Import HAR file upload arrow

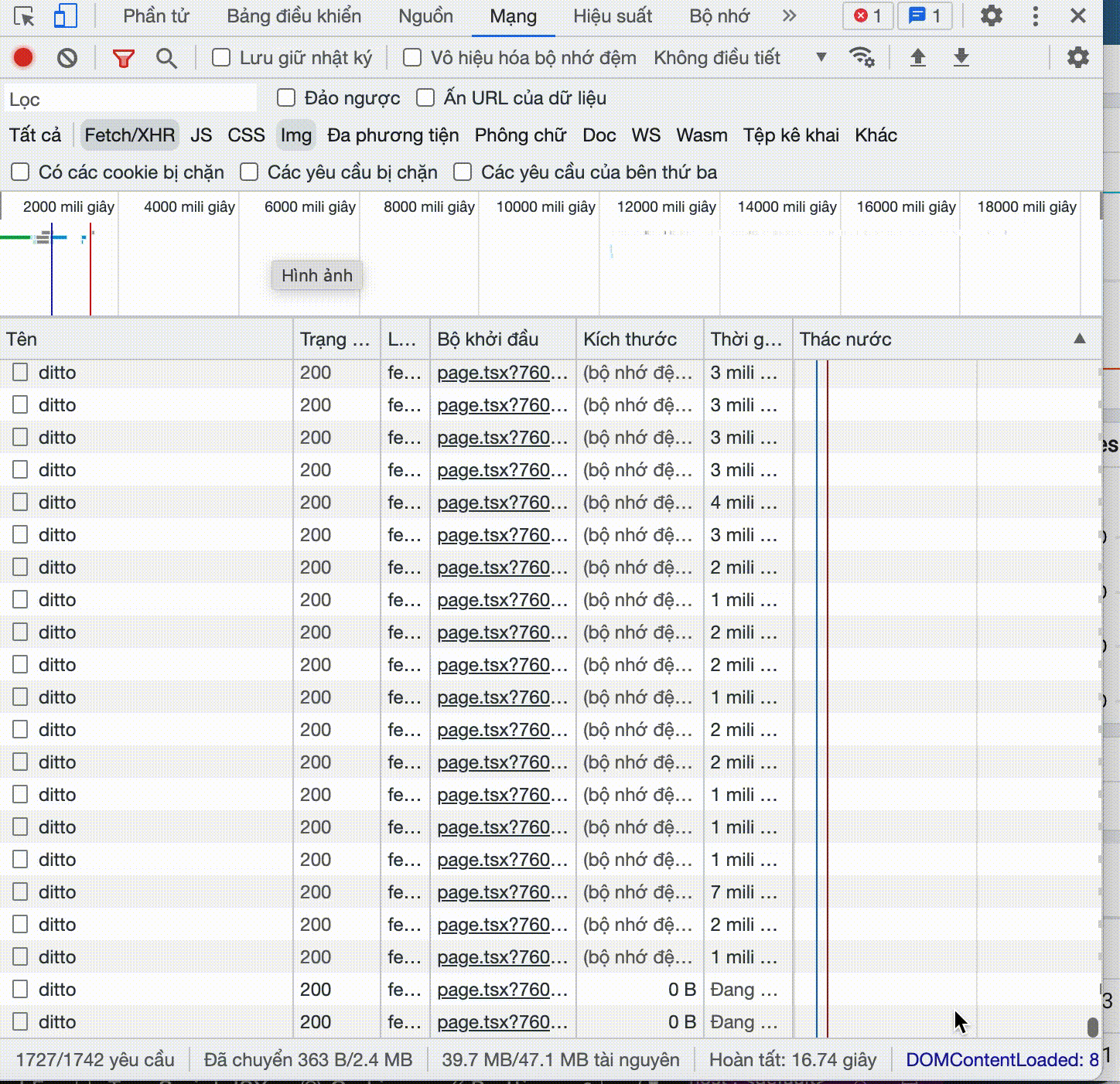[918, 57]
